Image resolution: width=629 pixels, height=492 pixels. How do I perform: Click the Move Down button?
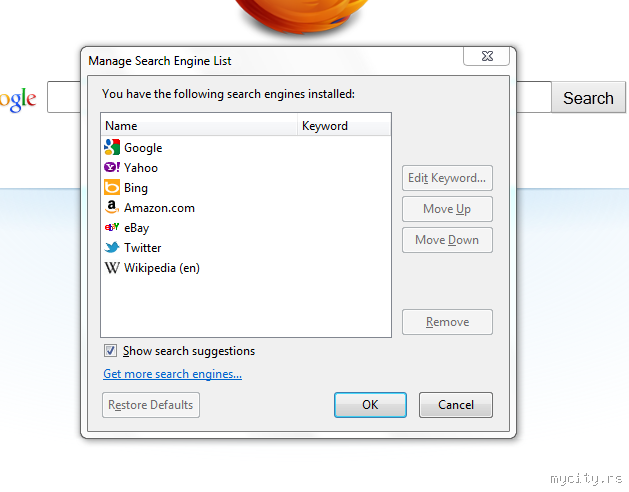click(x=447, y=240)
